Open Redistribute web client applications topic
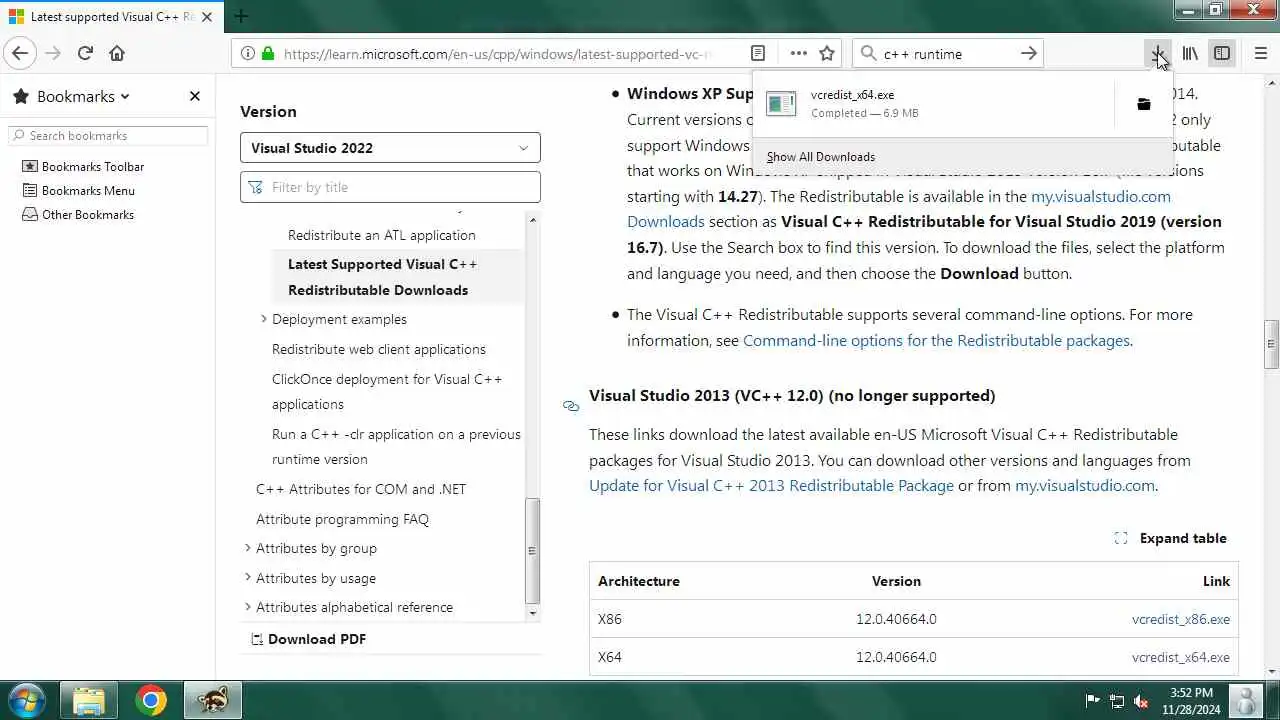Screen dimensions: 1280x720 pyautogui.click(x=379, y=349)
